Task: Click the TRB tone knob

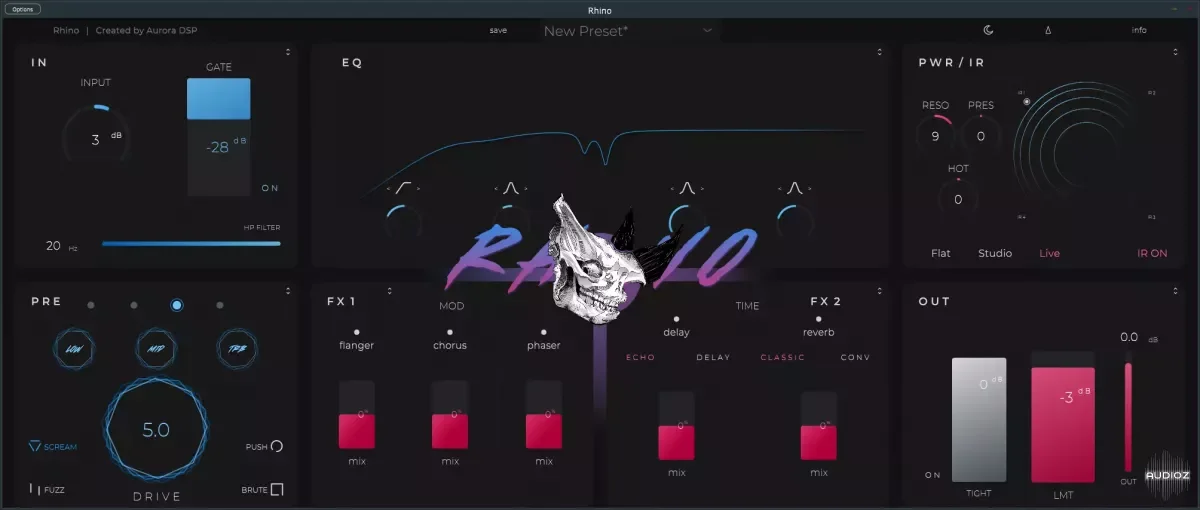Action: [x=238, y=350]
